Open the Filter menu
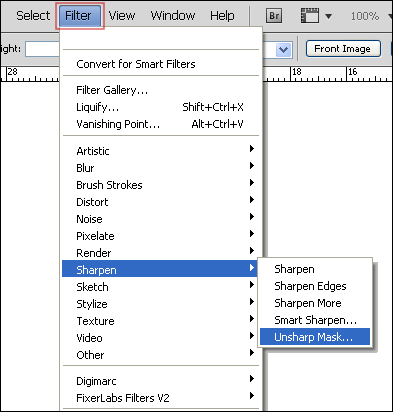Viewport: 393px width, 412px height. (80, 16)
